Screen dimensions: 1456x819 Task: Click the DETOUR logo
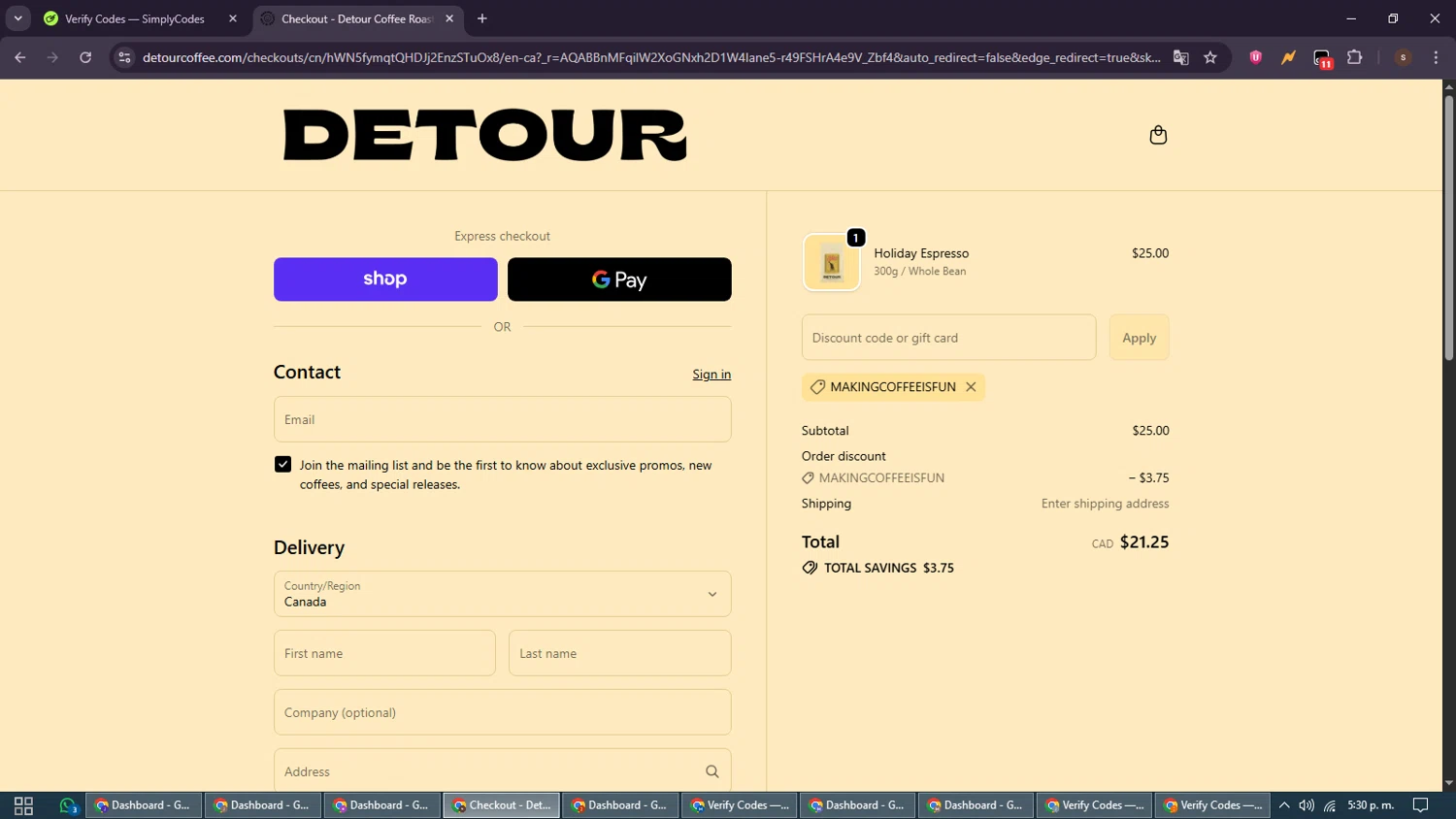pyautogui.click(x=484, y=135)
